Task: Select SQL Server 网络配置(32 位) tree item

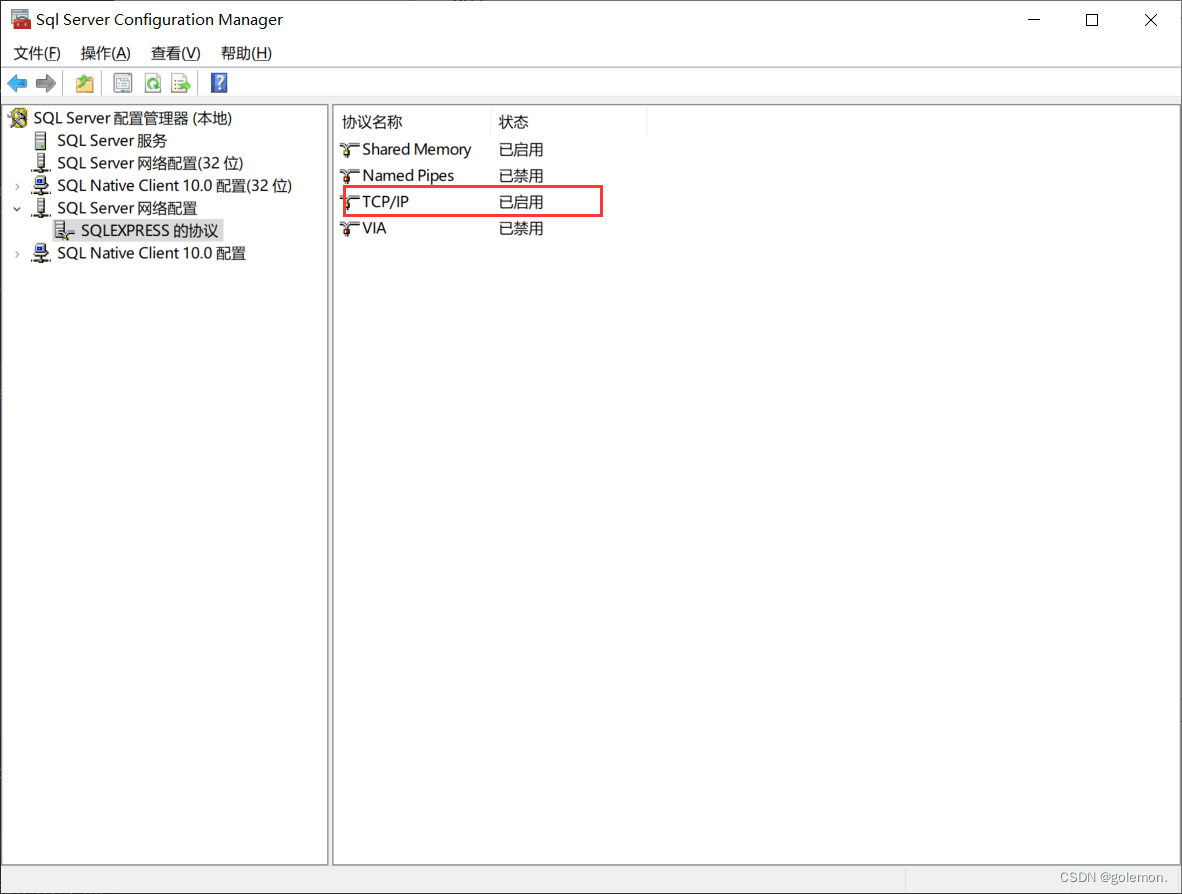Action: (x=151, y=163)
